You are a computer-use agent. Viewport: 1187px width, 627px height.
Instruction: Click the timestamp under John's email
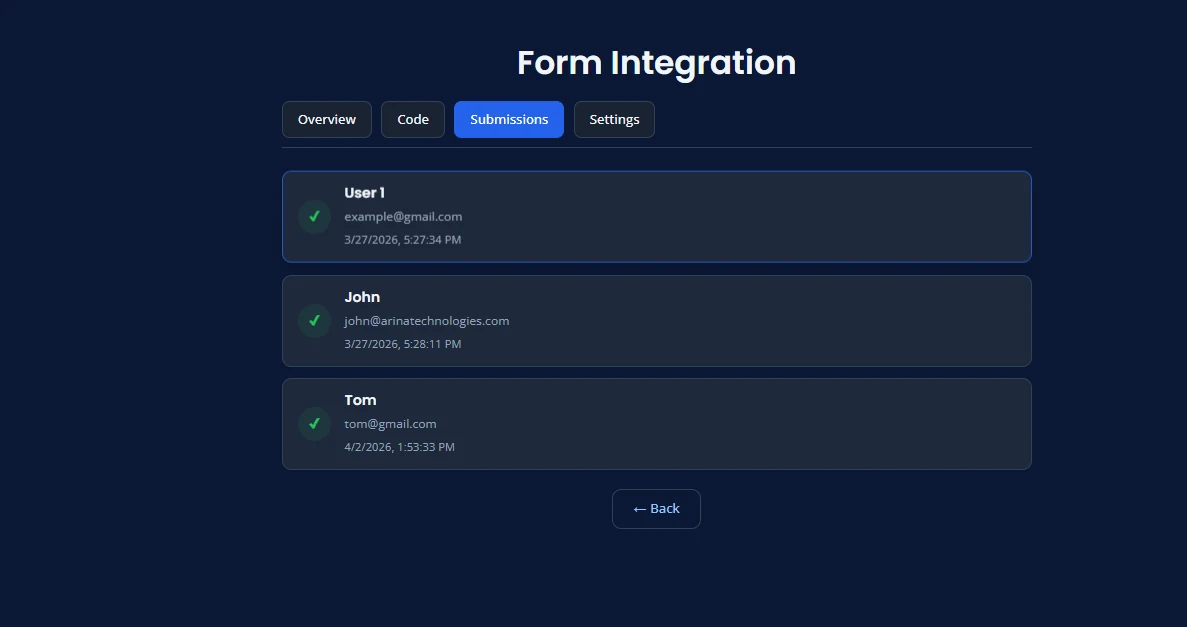(x=402, y=343)
